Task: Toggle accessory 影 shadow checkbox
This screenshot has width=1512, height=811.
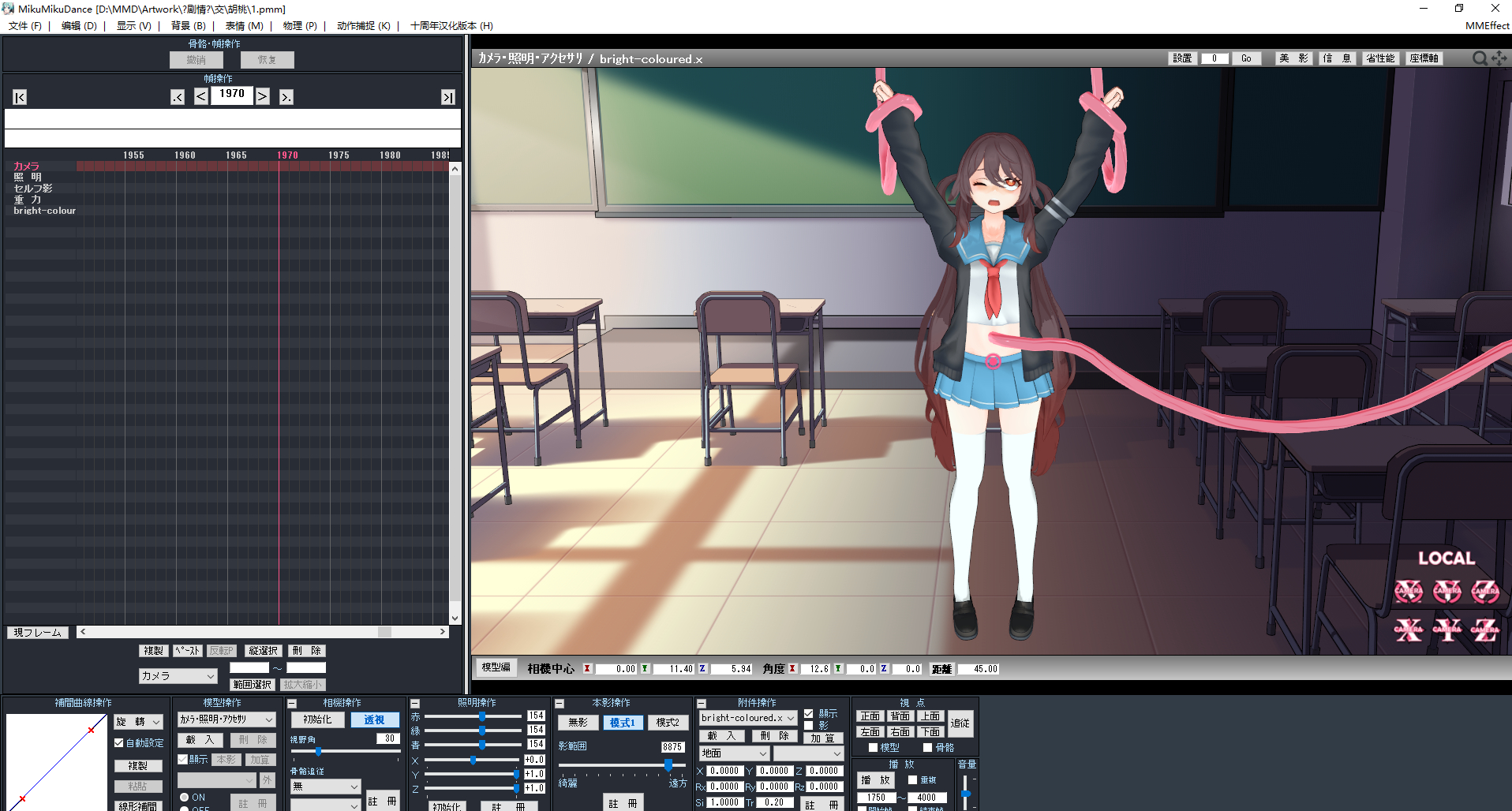Action: (808, 726)
